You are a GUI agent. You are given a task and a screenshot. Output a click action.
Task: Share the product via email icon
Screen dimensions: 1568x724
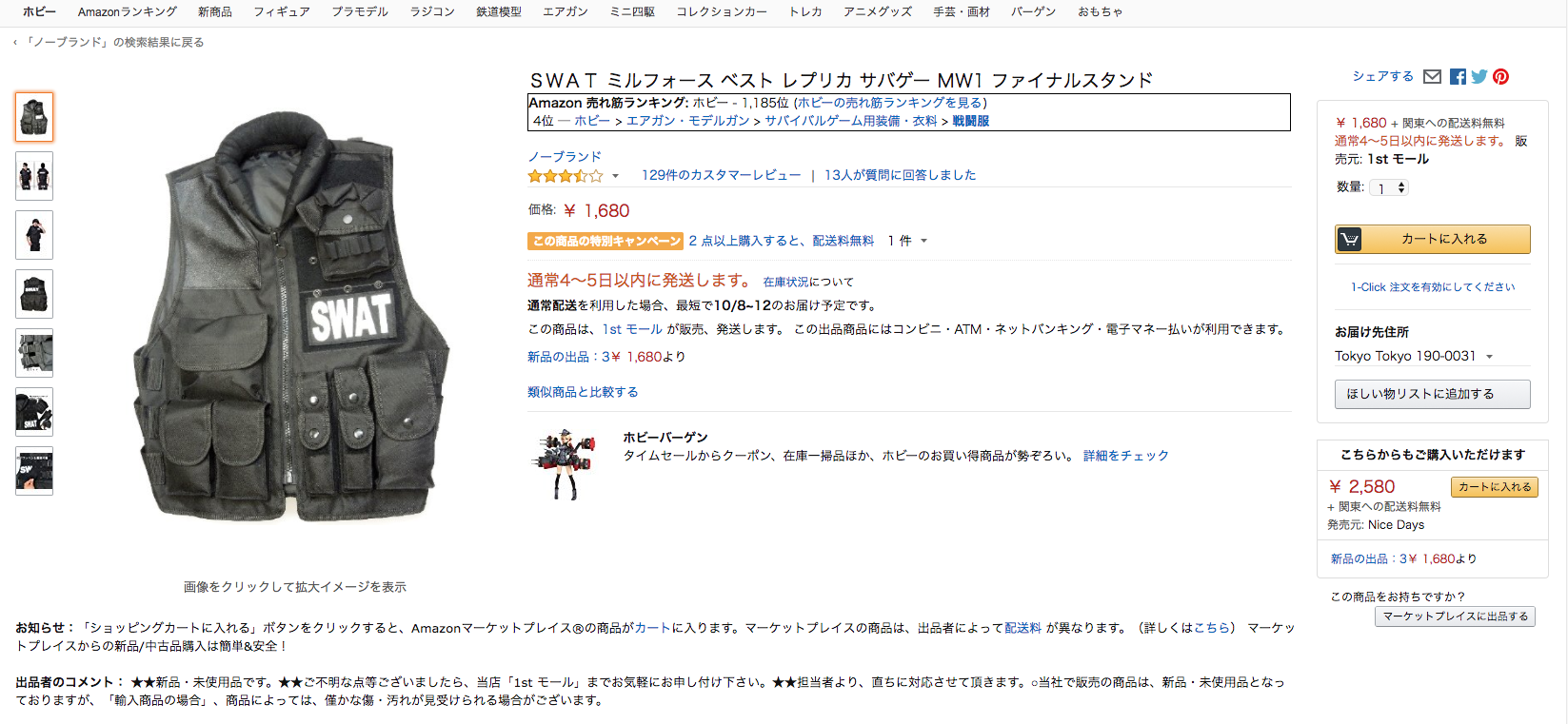pyautogui.click(x=1432, y=77)
